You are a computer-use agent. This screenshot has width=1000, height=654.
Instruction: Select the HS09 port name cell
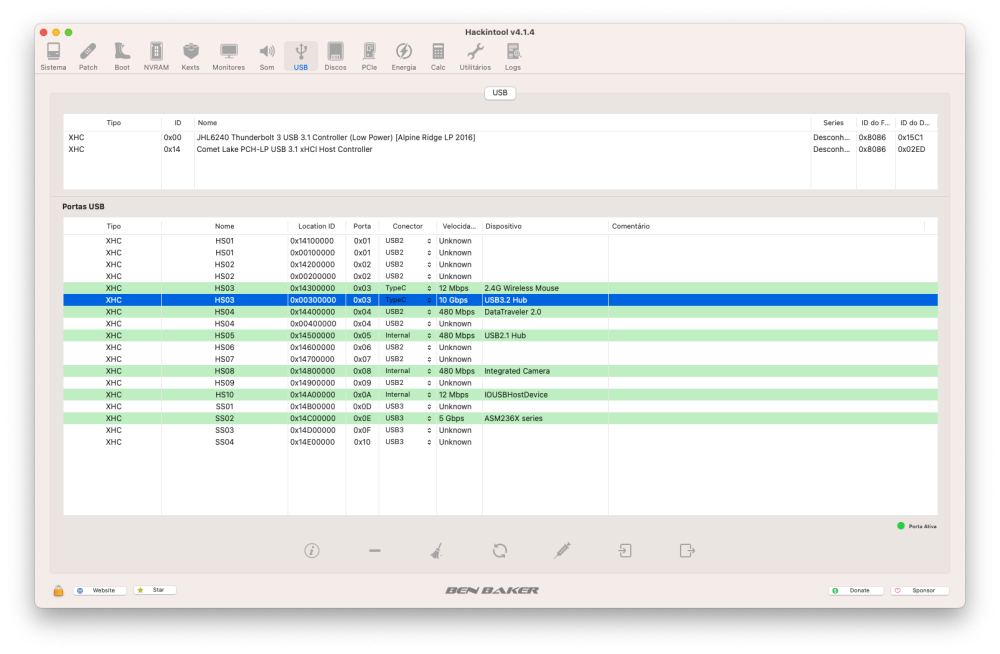pos(224,383)
